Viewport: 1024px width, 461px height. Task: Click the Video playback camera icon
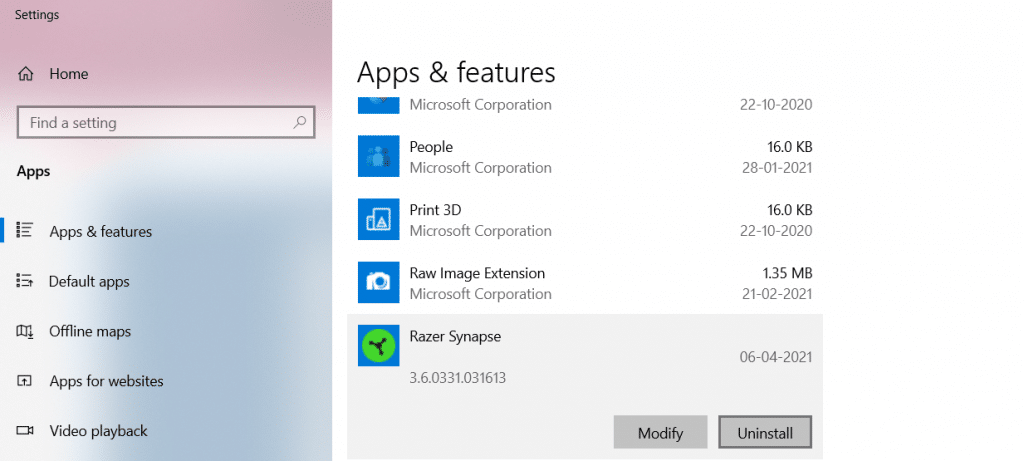[25, 430]
